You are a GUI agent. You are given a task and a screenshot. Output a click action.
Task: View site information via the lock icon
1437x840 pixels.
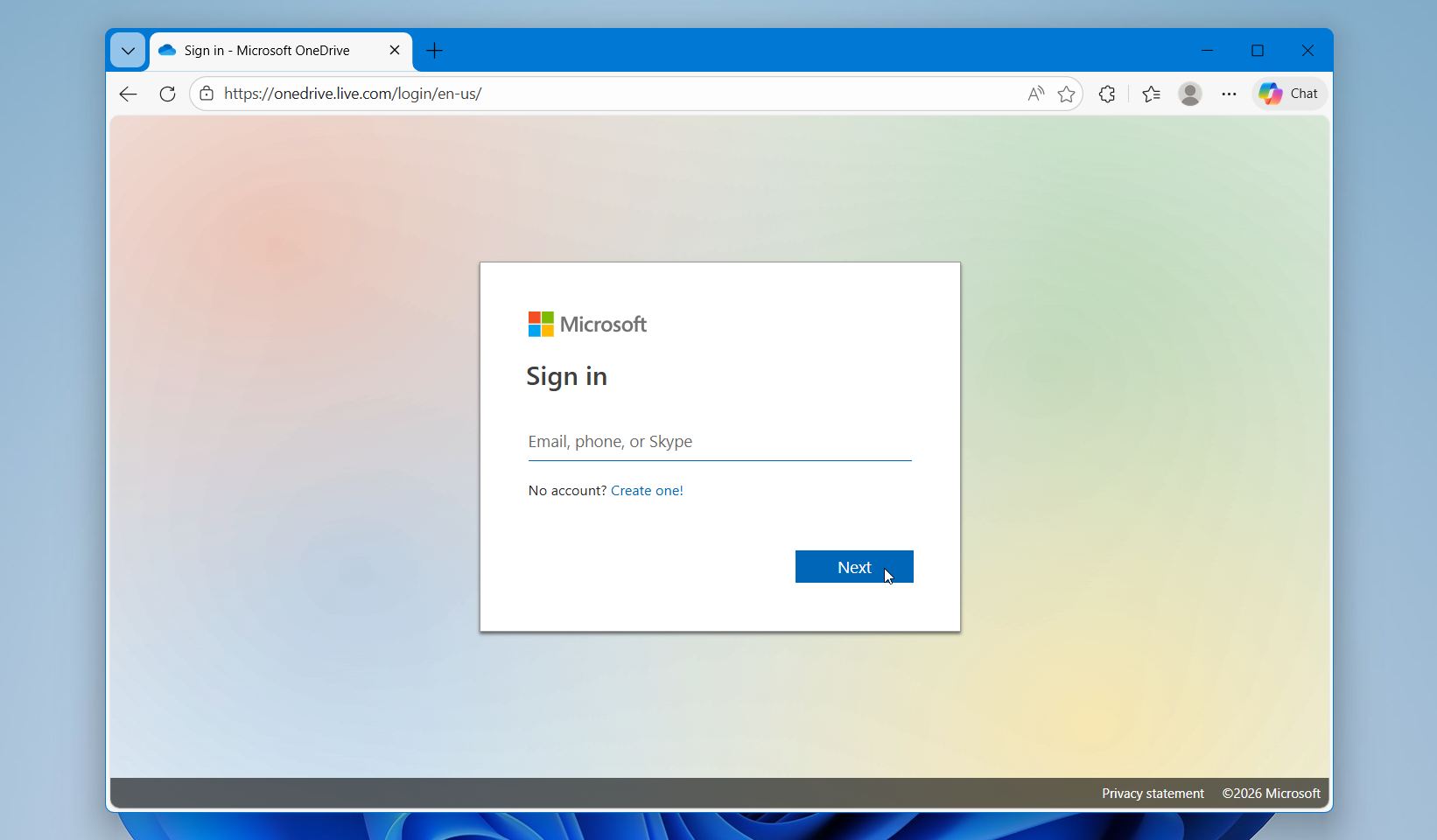pyautogui.click(x=206, y=94)
